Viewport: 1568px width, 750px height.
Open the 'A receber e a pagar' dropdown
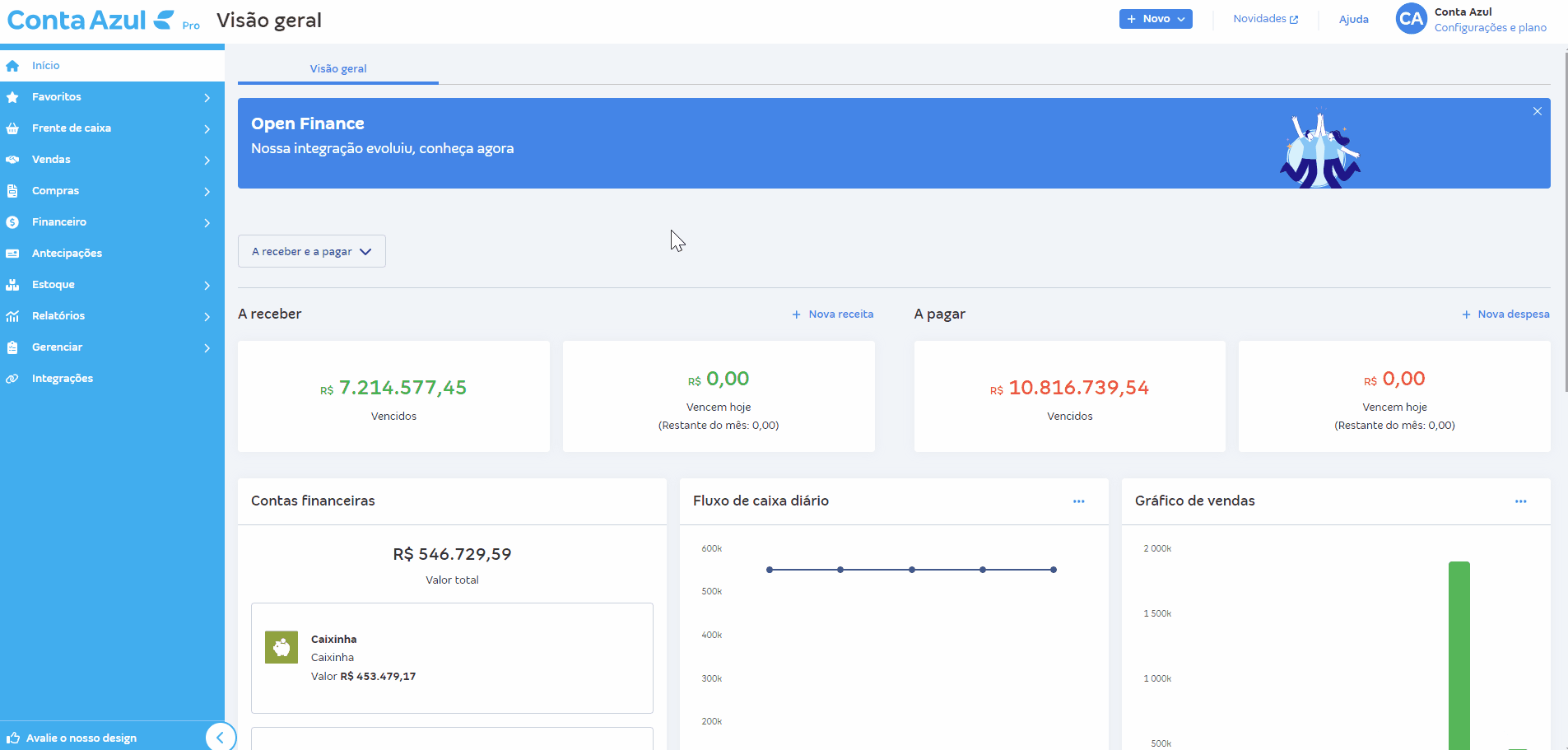tap(311, 251)
